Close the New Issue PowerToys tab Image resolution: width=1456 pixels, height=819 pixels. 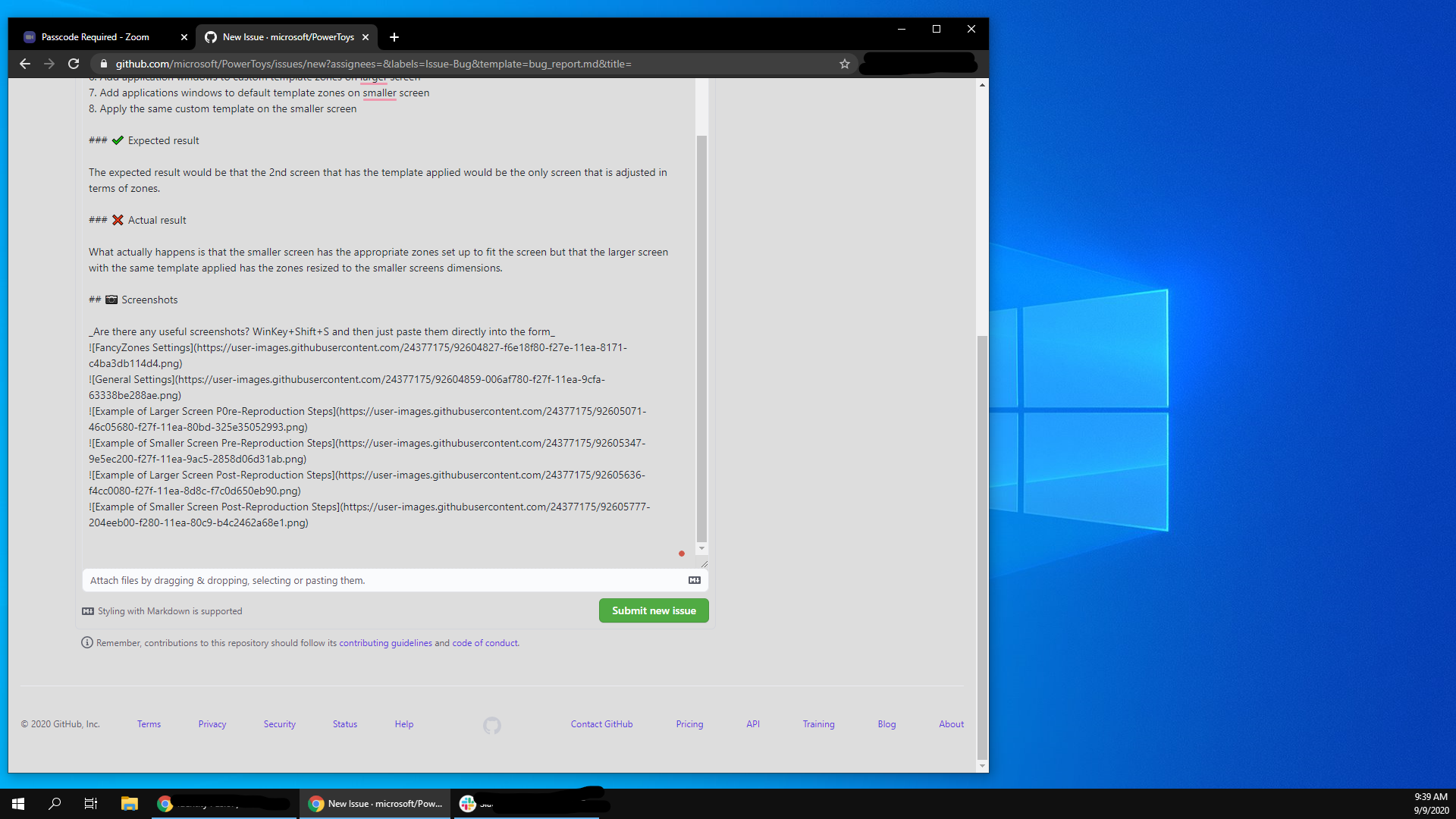click(366, 37)
